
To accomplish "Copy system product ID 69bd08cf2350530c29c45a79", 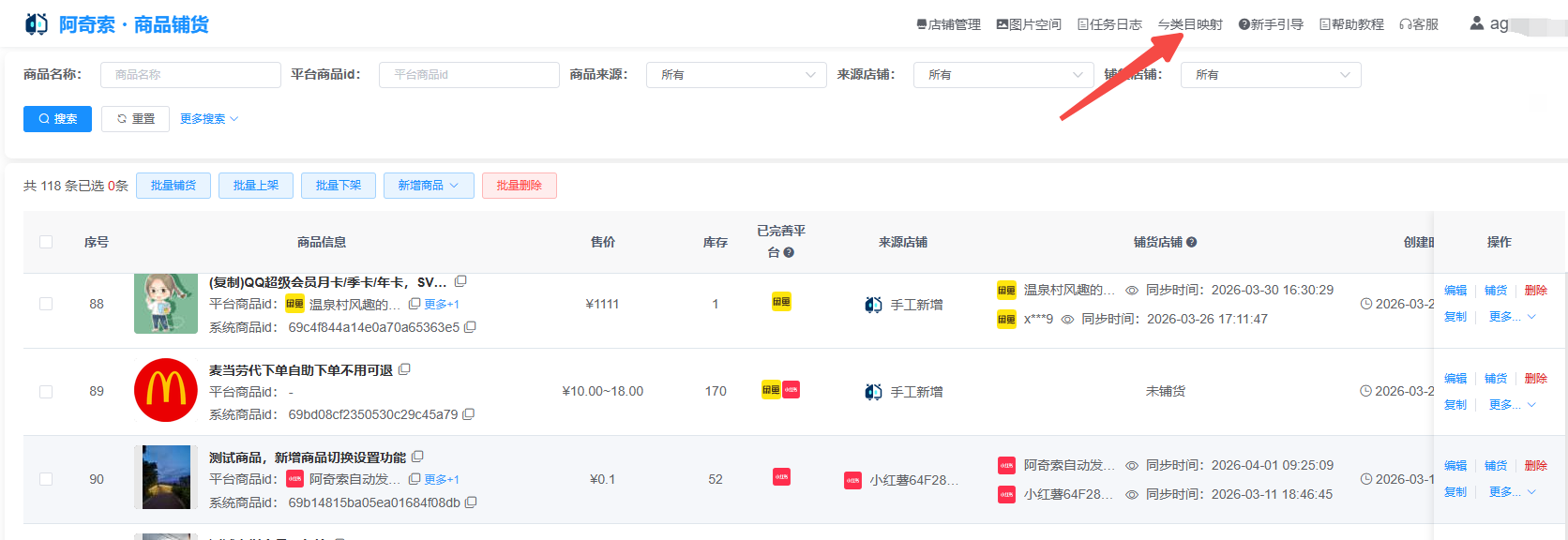I will click(x=469, y=414).
